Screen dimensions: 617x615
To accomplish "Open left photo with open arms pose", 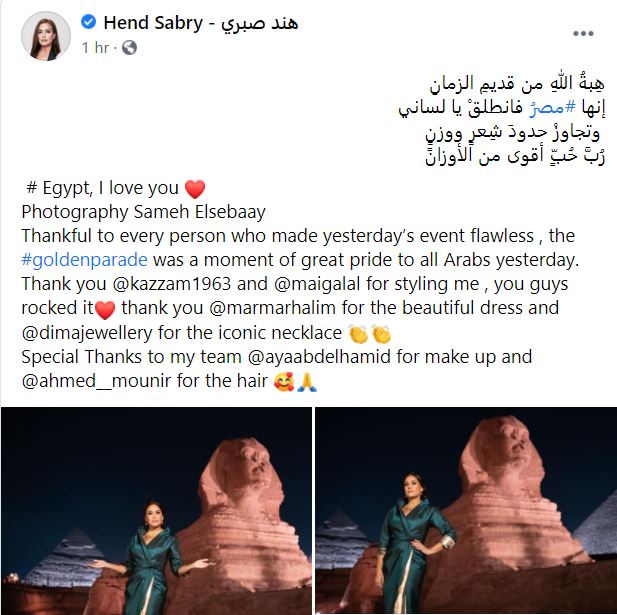I will [x=156, y=511].
